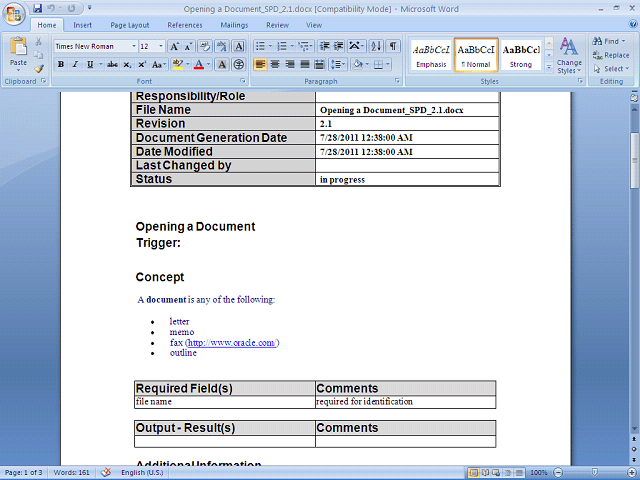Clear formatting with the eraser icon
Screen dimensions: 640x480
[205, 47]
